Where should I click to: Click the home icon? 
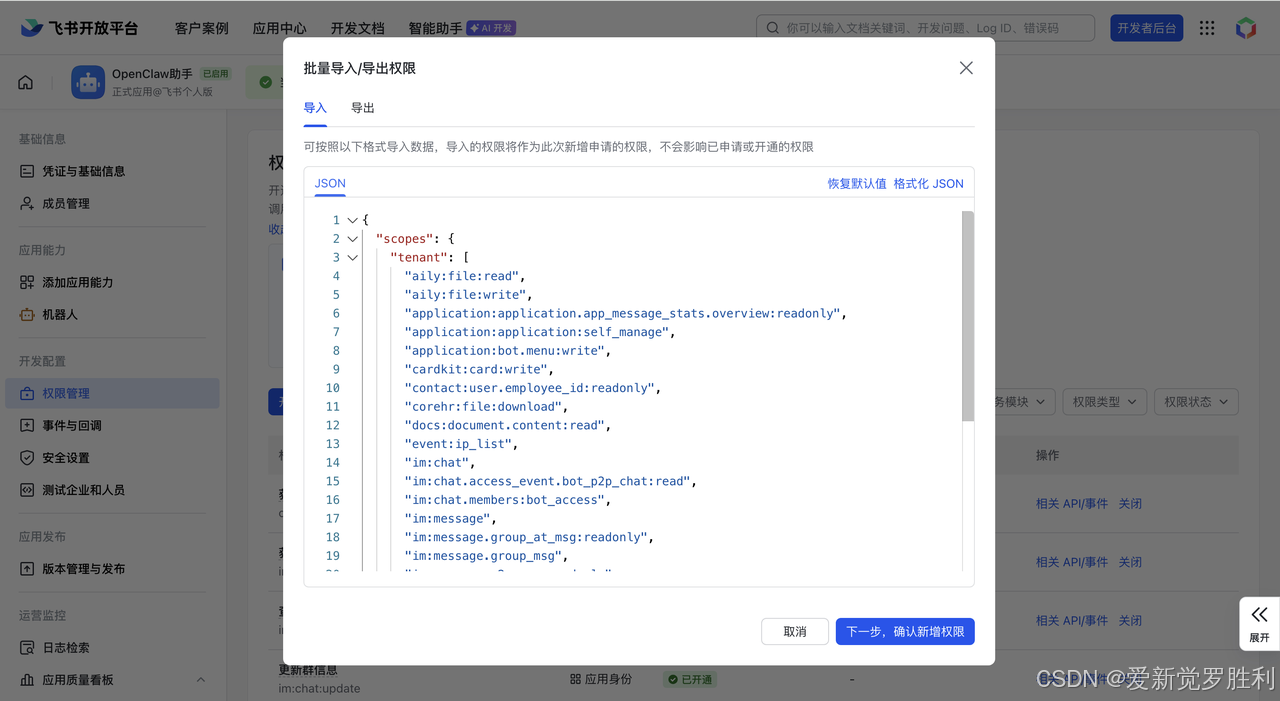point(26,83)
